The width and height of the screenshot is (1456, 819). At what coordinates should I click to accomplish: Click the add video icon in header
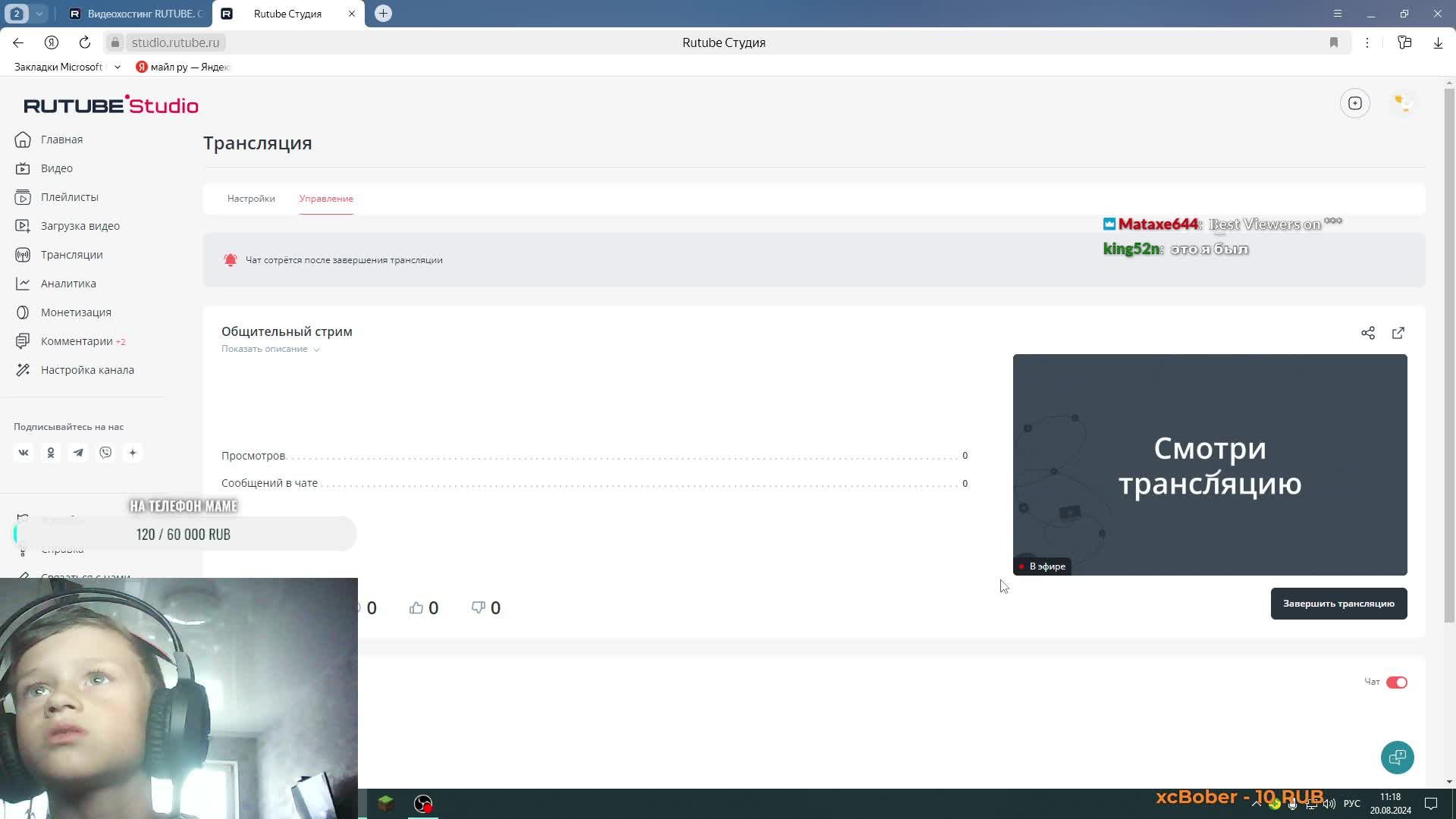point(1354,103)
